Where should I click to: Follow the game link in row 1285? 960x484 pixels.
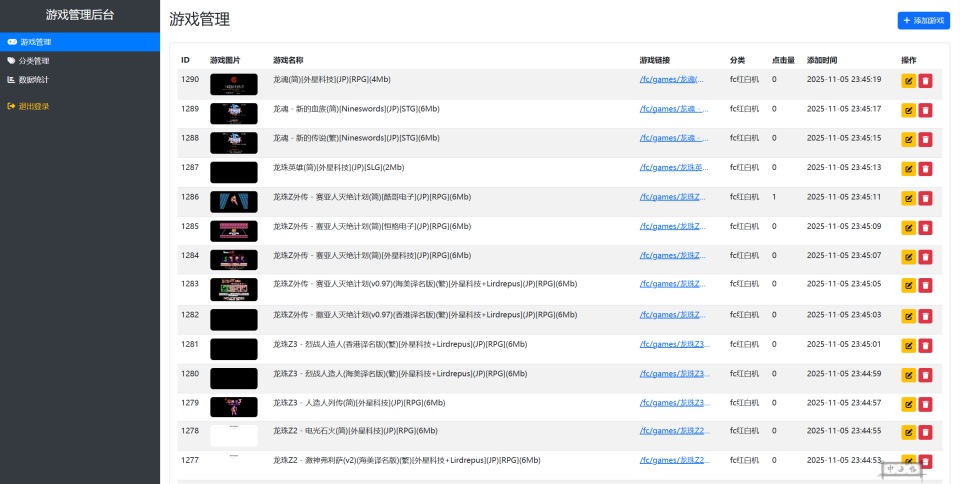(x=673, y=226)
